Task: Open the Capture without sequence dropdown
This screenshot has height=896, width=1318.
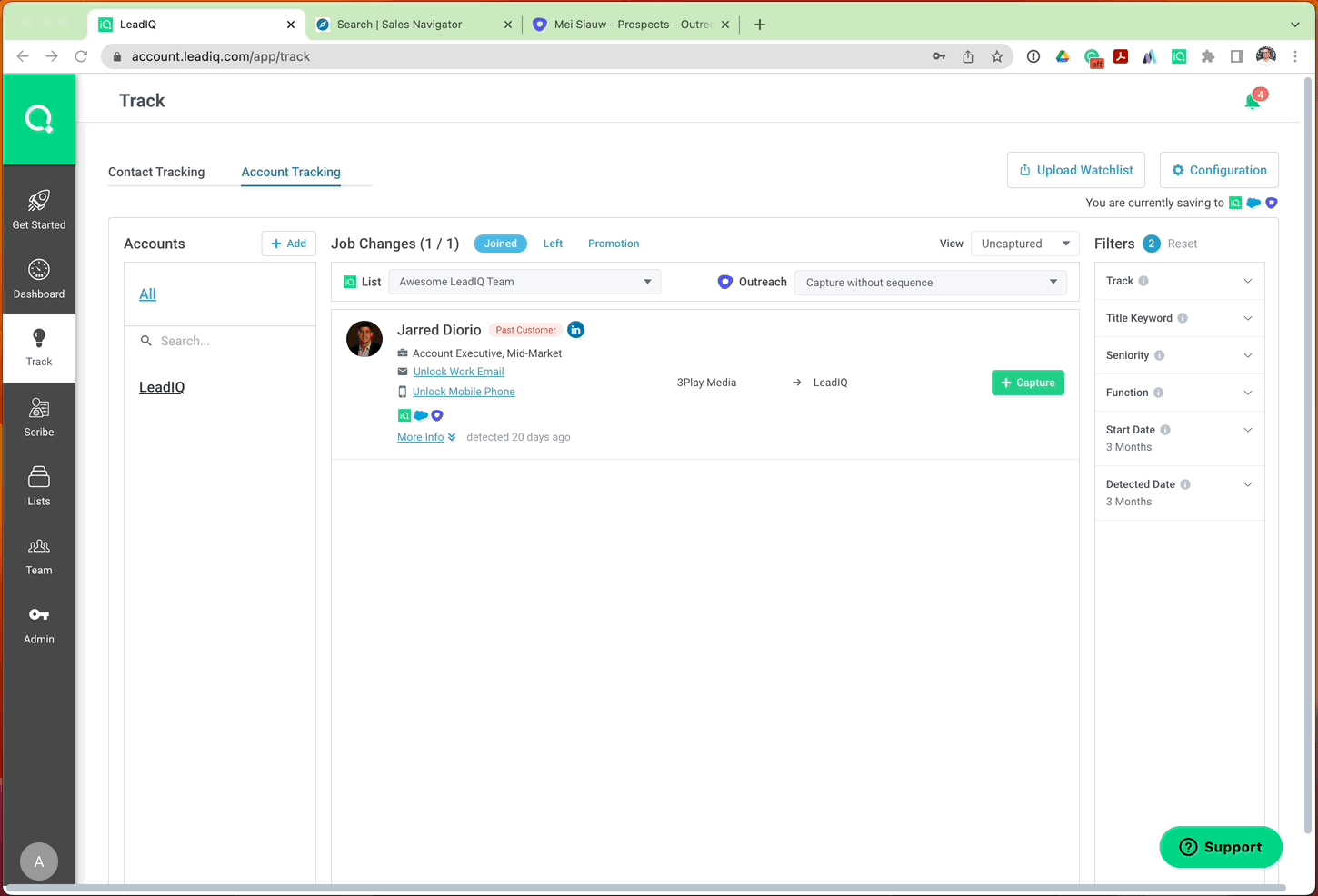Action: coord(931,283)
